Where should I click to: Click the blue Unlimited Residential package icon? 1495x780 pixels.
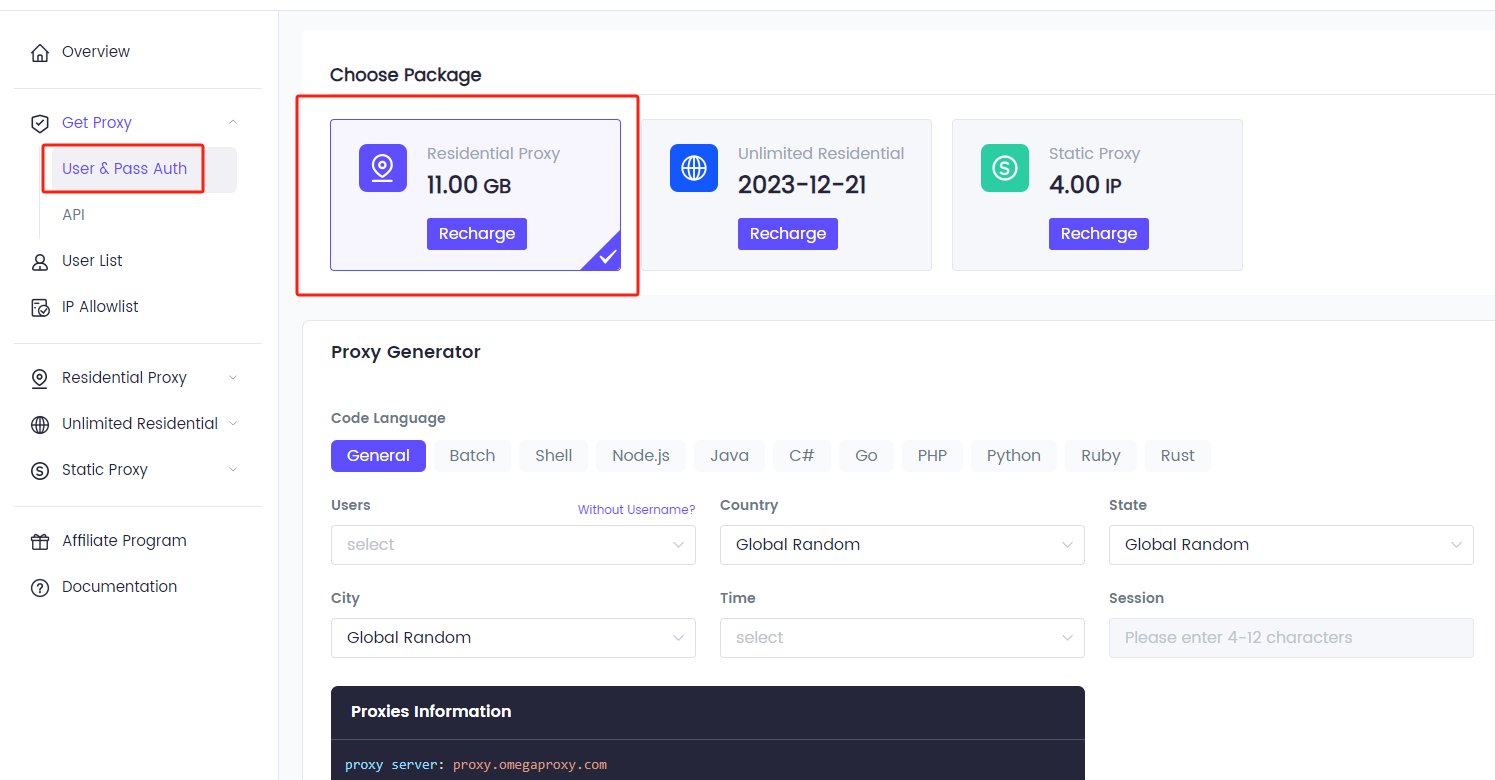point(694,168)
